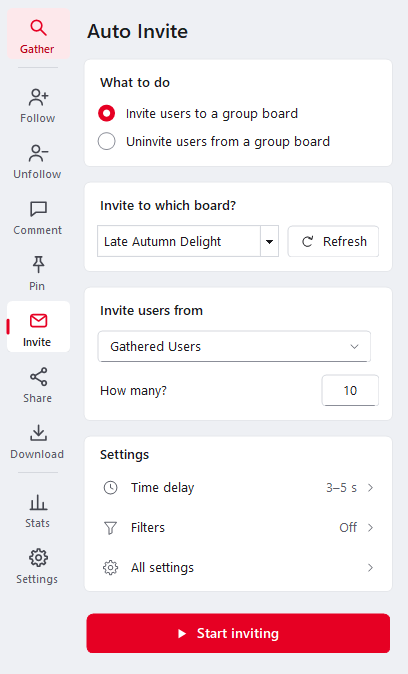Click the Off value for Filters
The image size is (408, 674).
click(348, 527)
